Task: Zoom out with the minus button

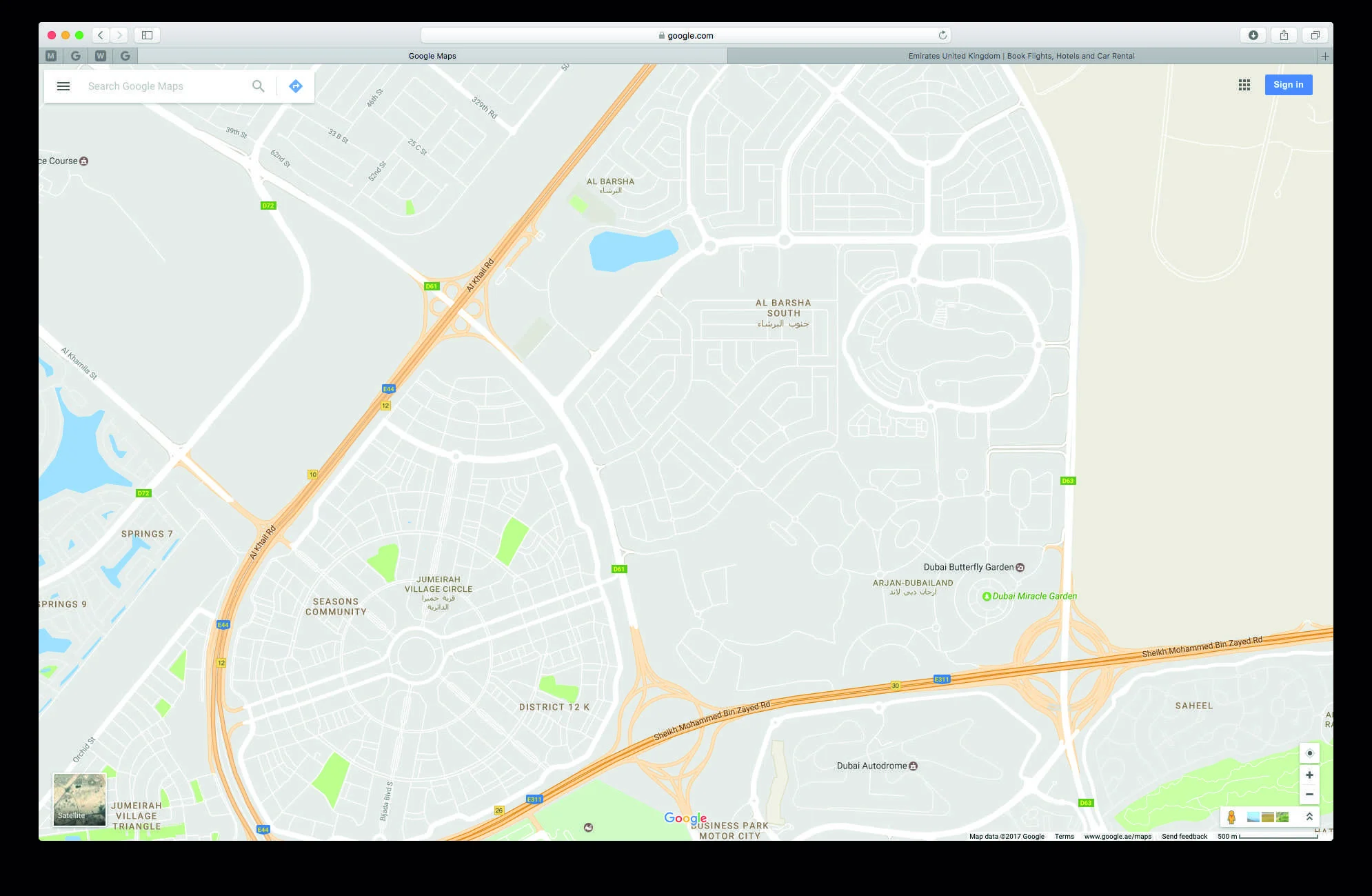Action: (1309, 794)
